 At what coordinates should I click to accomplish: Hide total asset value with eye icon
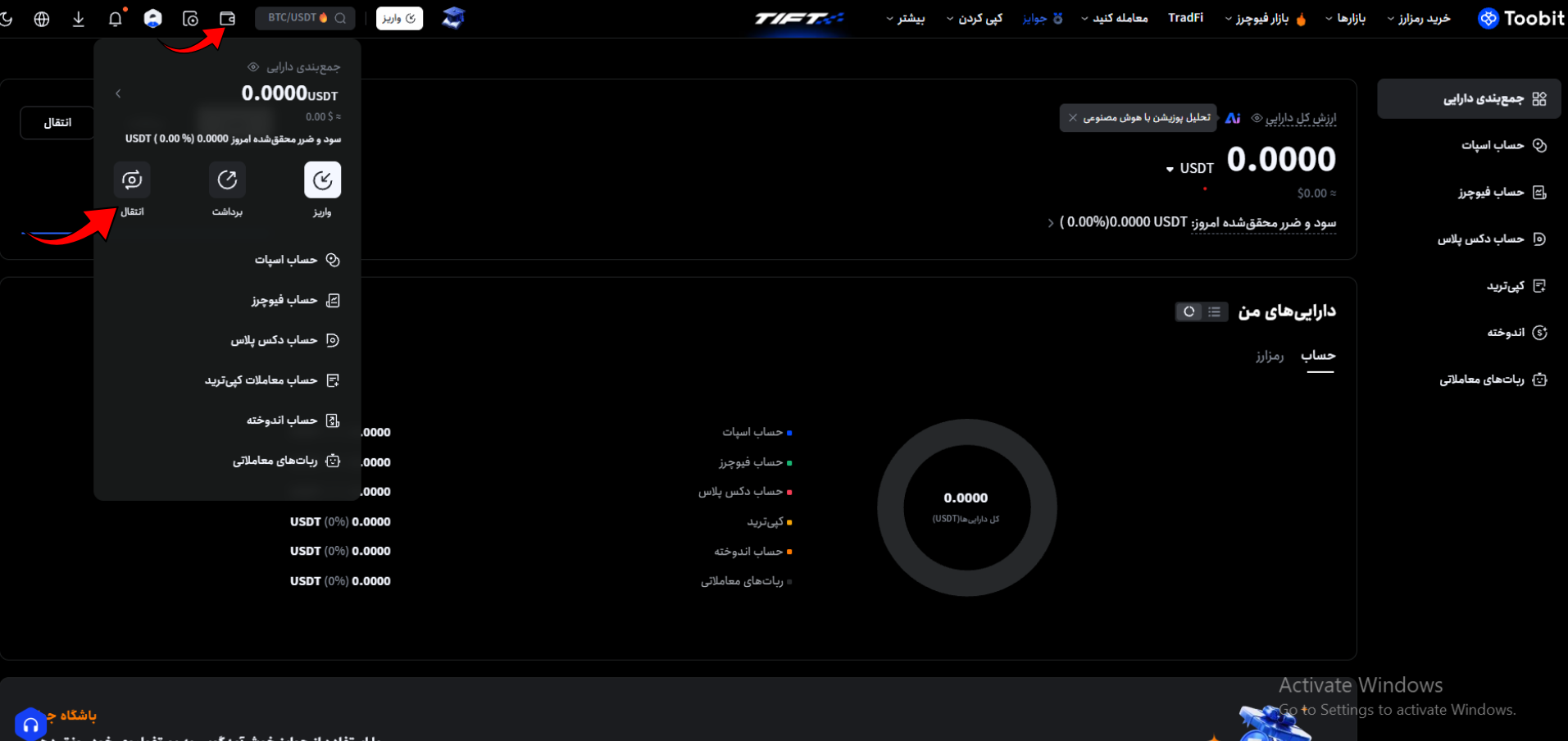point(1257,118)
